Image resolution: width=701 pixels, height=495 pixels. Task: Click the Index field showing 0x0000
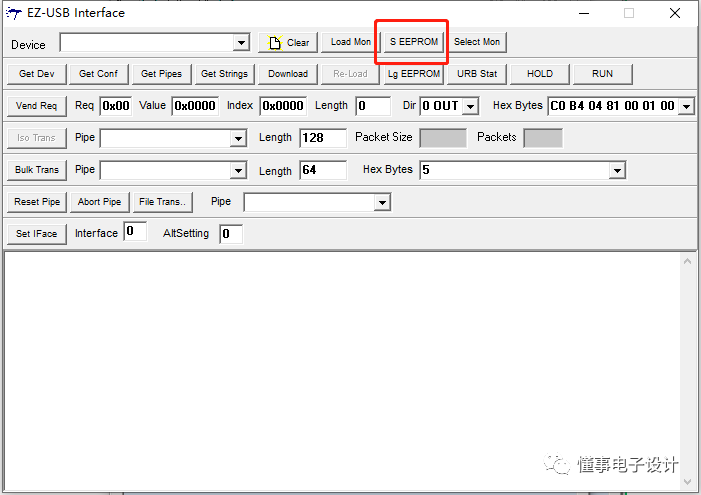(283, 106)
